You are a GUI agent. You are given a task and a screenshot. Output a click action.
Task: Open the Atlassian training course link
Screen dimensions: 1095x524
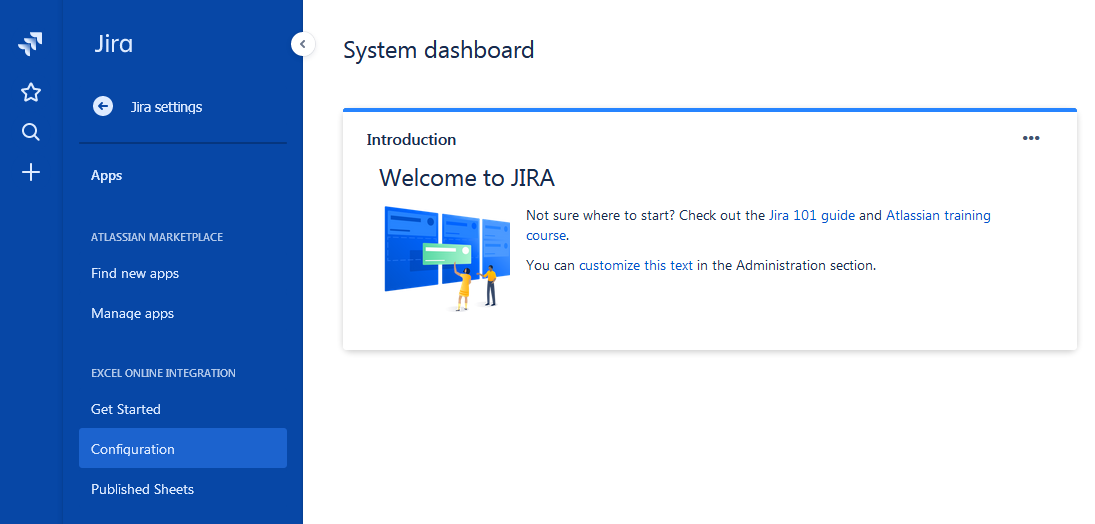(937, 216)
